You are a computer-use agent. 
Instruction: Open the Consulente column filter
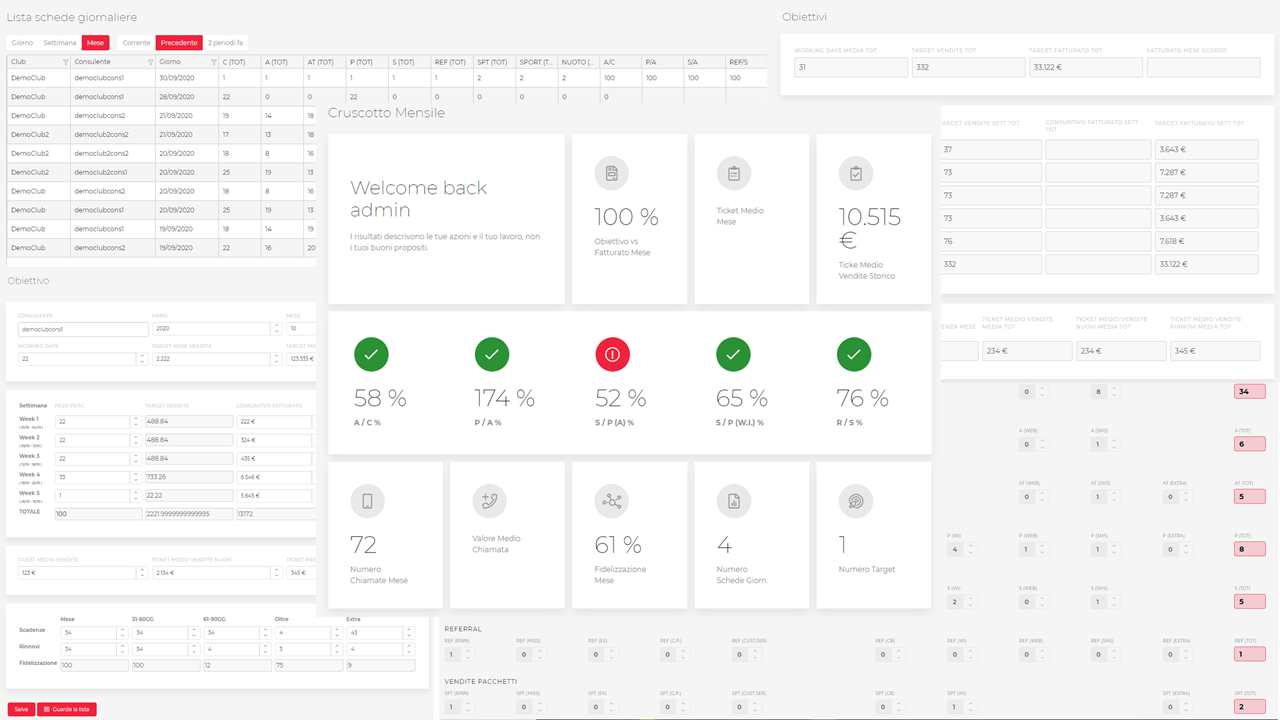tap(150, 62)
